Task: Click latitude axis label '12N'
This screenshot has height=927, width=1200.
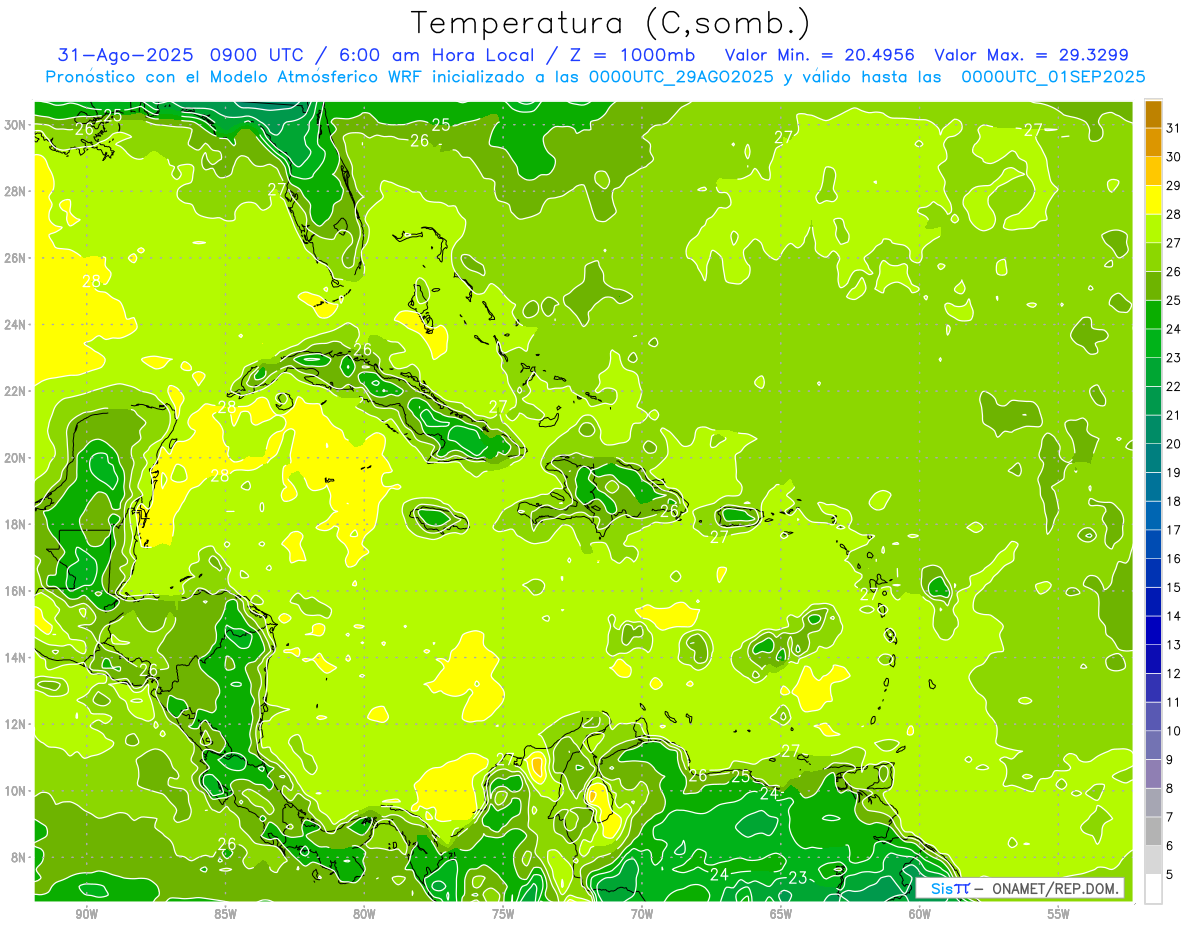Action: tap(15, 724)
